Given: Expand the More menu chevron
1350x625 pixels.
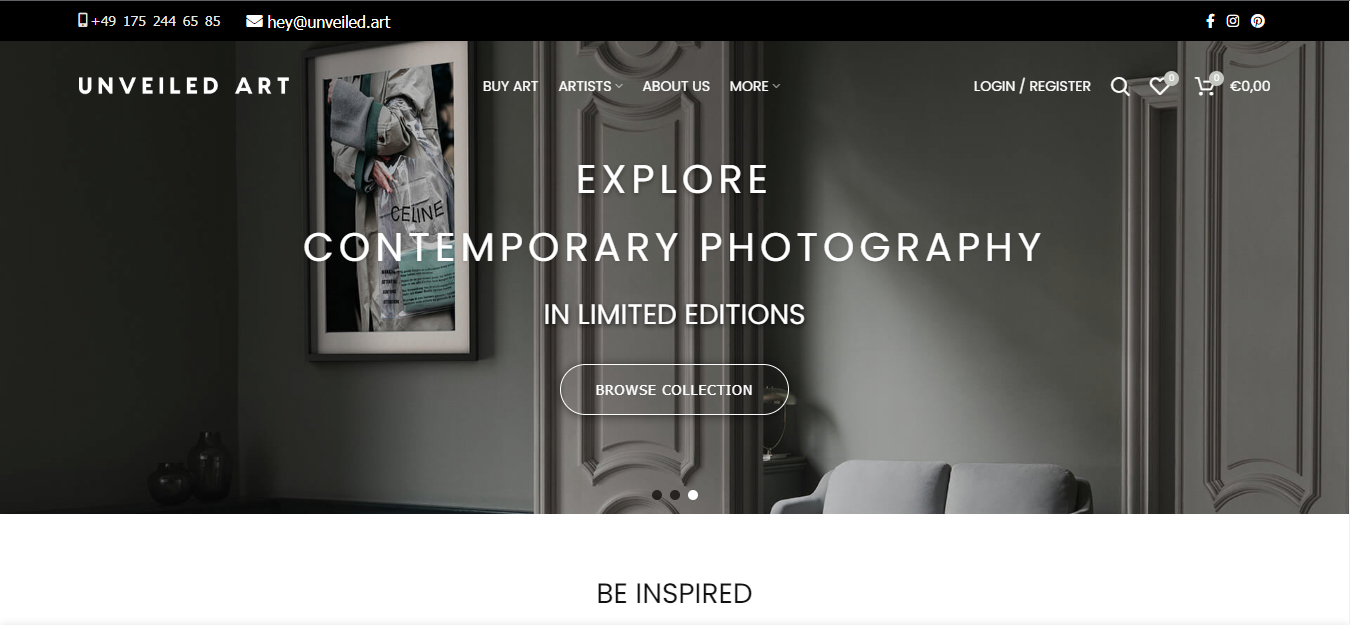Looking at the screenshot, I should (x=776, y=87).
